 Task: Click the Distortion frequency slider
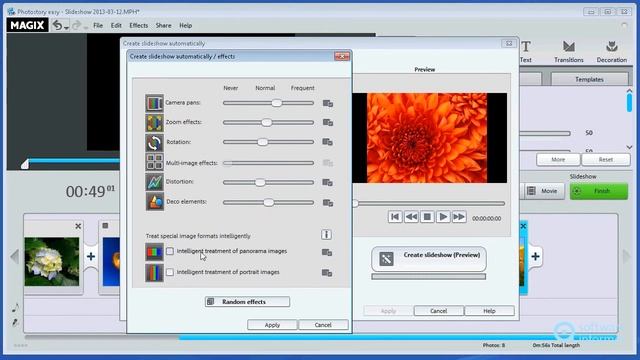click(268, 182)
